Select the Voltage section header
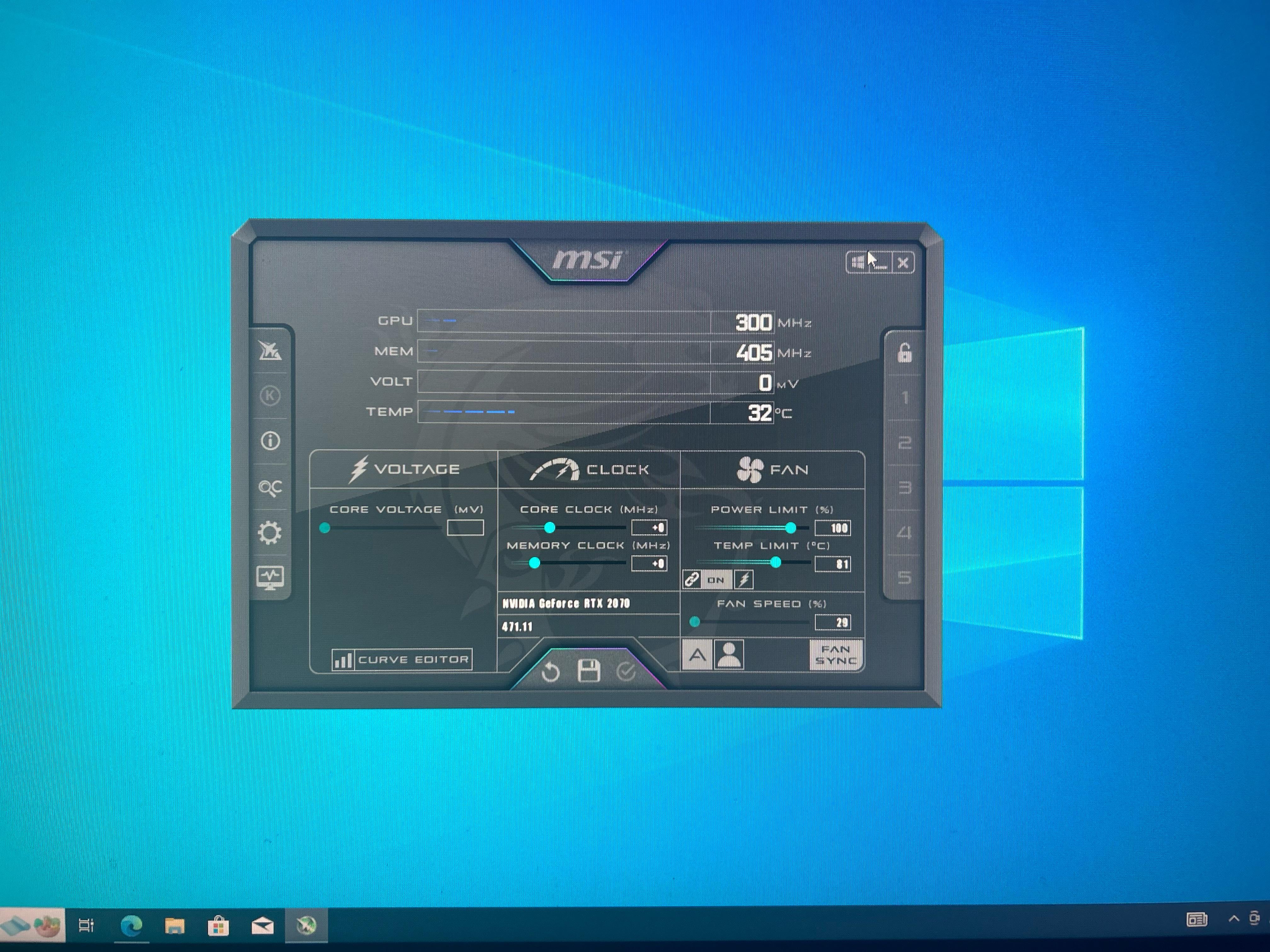Image resolution: width=1270 pixels, height=952 pixels. coord(404,469)
